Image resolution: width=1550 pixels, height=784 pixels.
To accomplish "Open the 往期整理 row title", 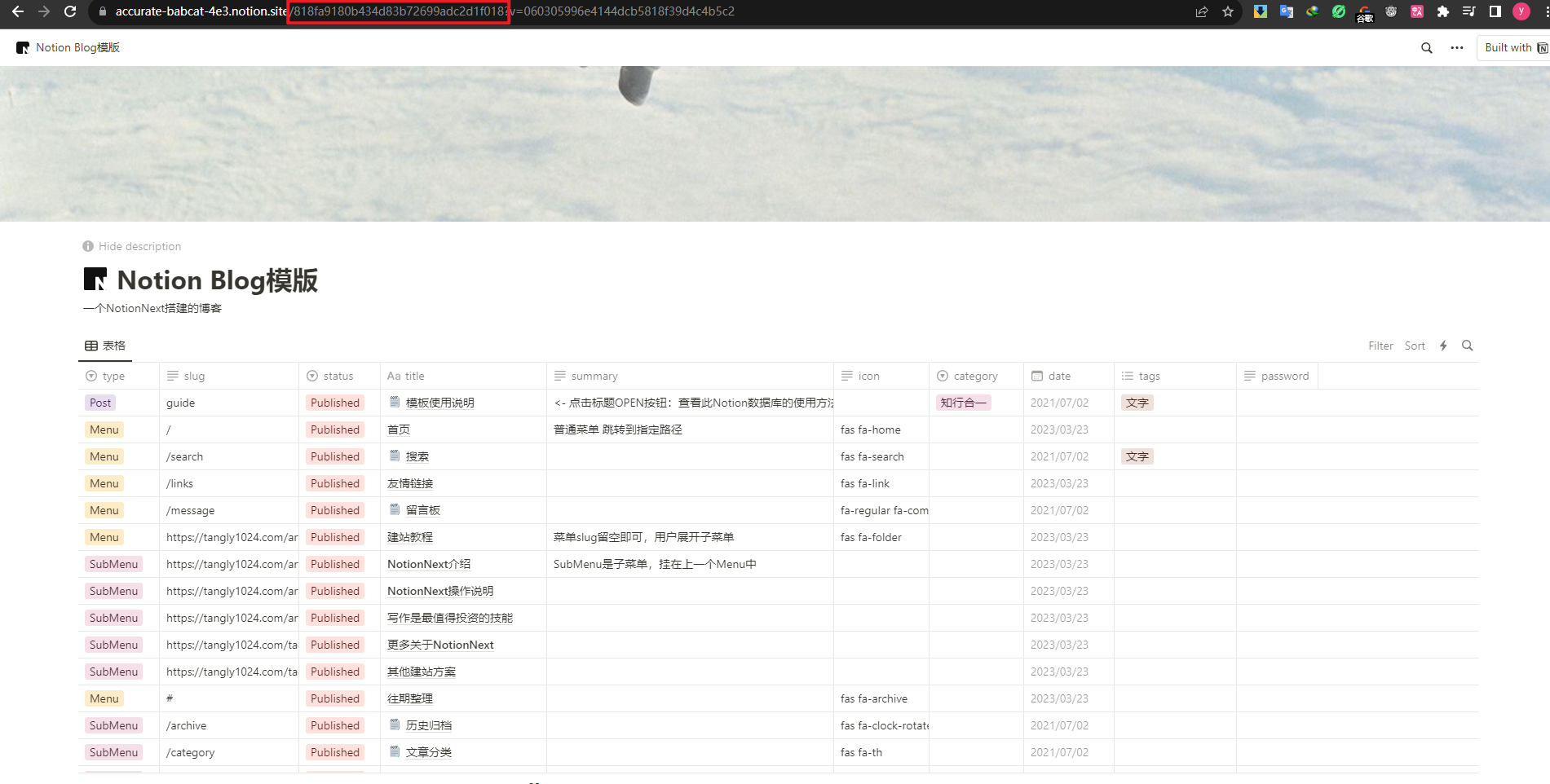I will point(410,698).
